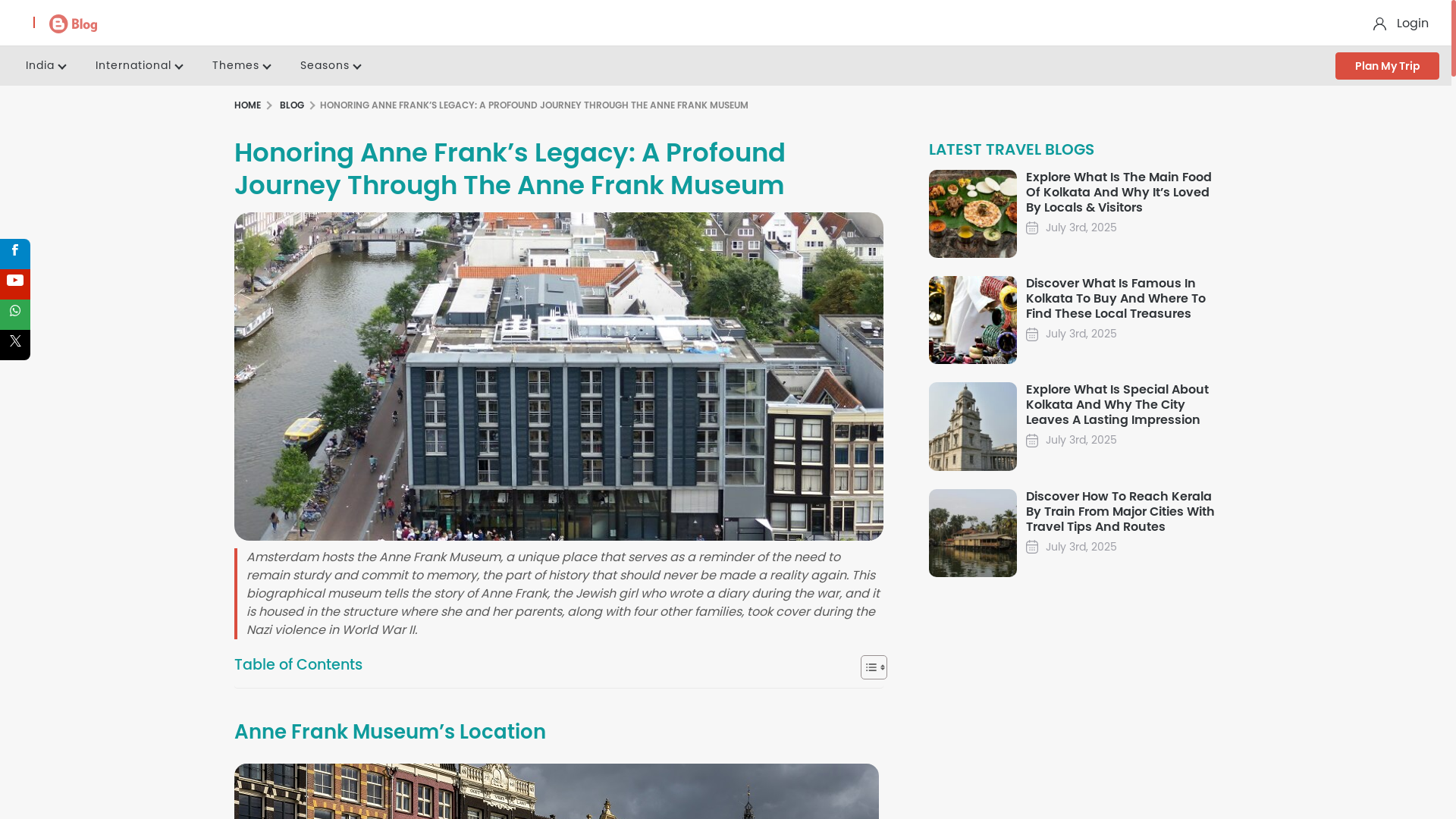Click the Table of Contents heading
The width and height of the screenshot is (1456, 819).
[298, 665]
